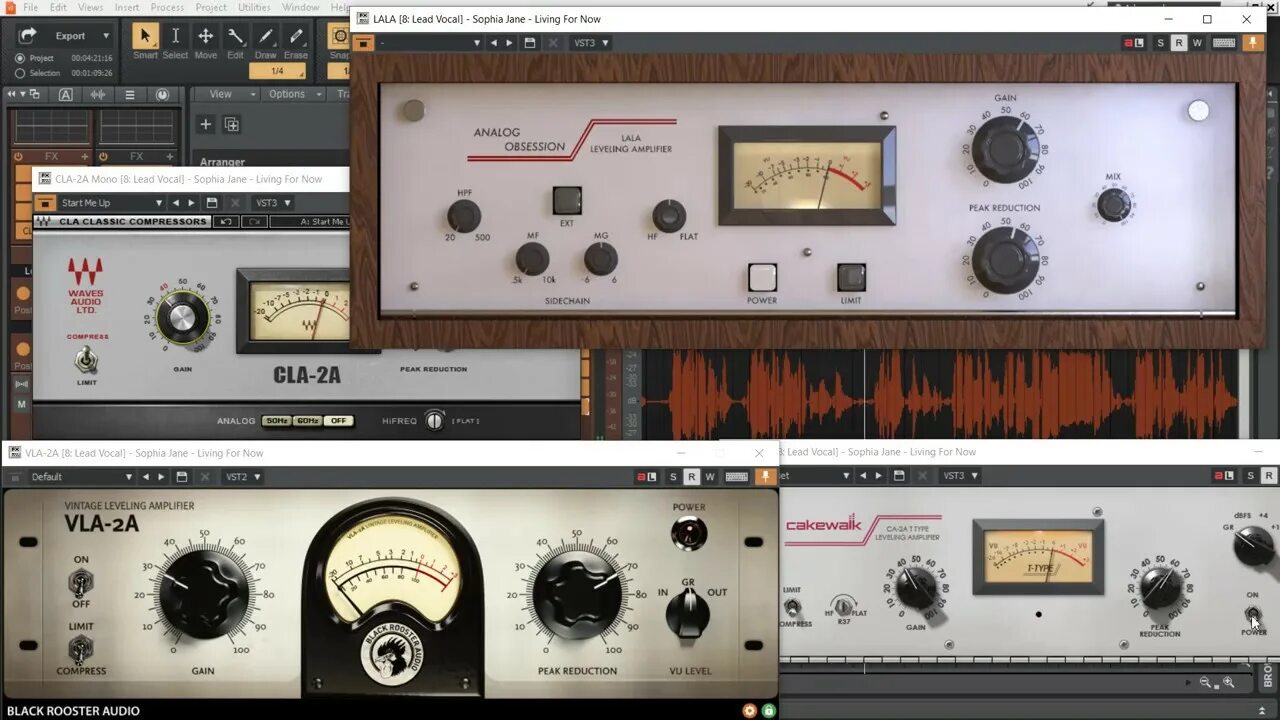Open Black Rooster Audio settings gear
Image resolution: width=1280 pixels, height=720 pixels.
749,711
